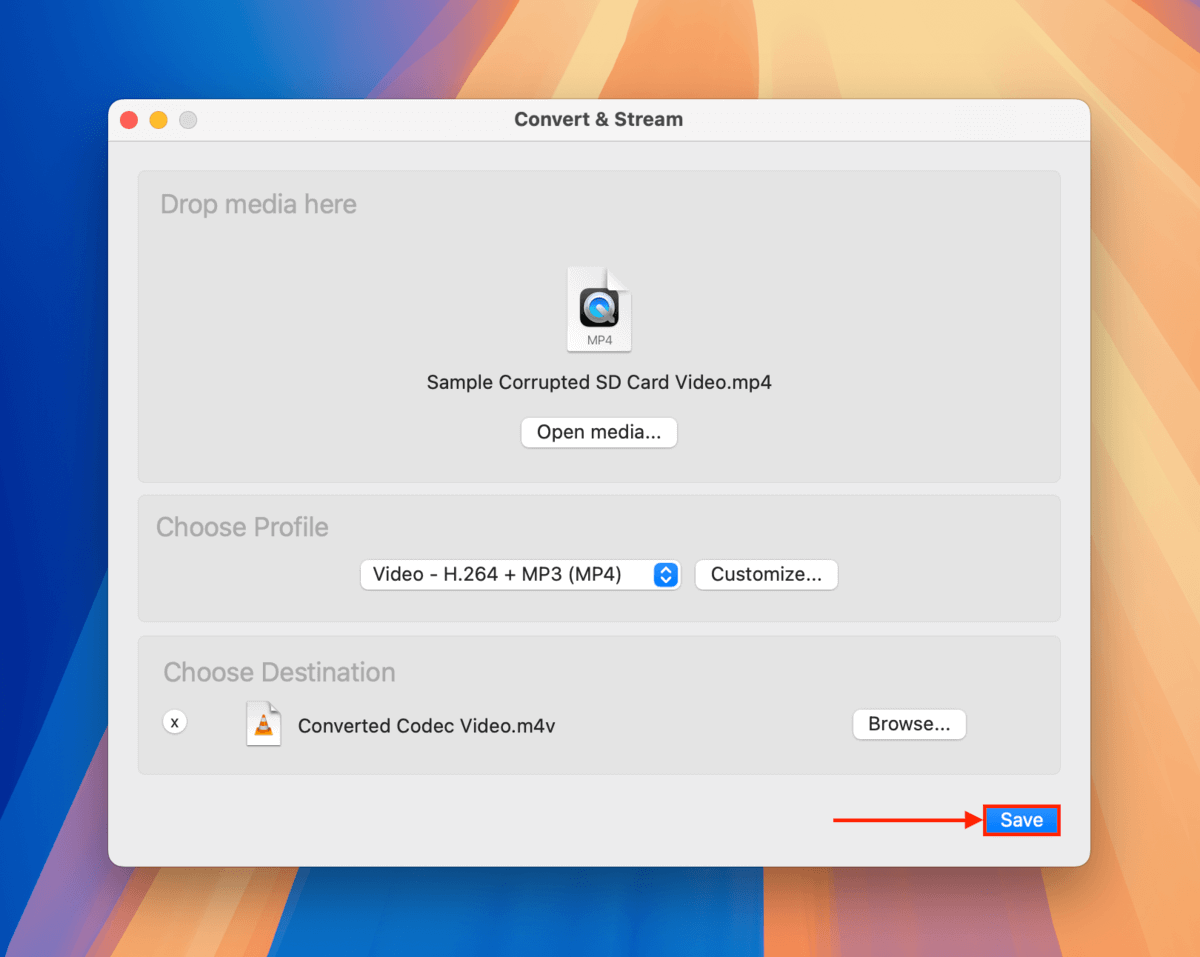
Task: Click the Convert & Stream window title
Action: (x=599, y=119)
